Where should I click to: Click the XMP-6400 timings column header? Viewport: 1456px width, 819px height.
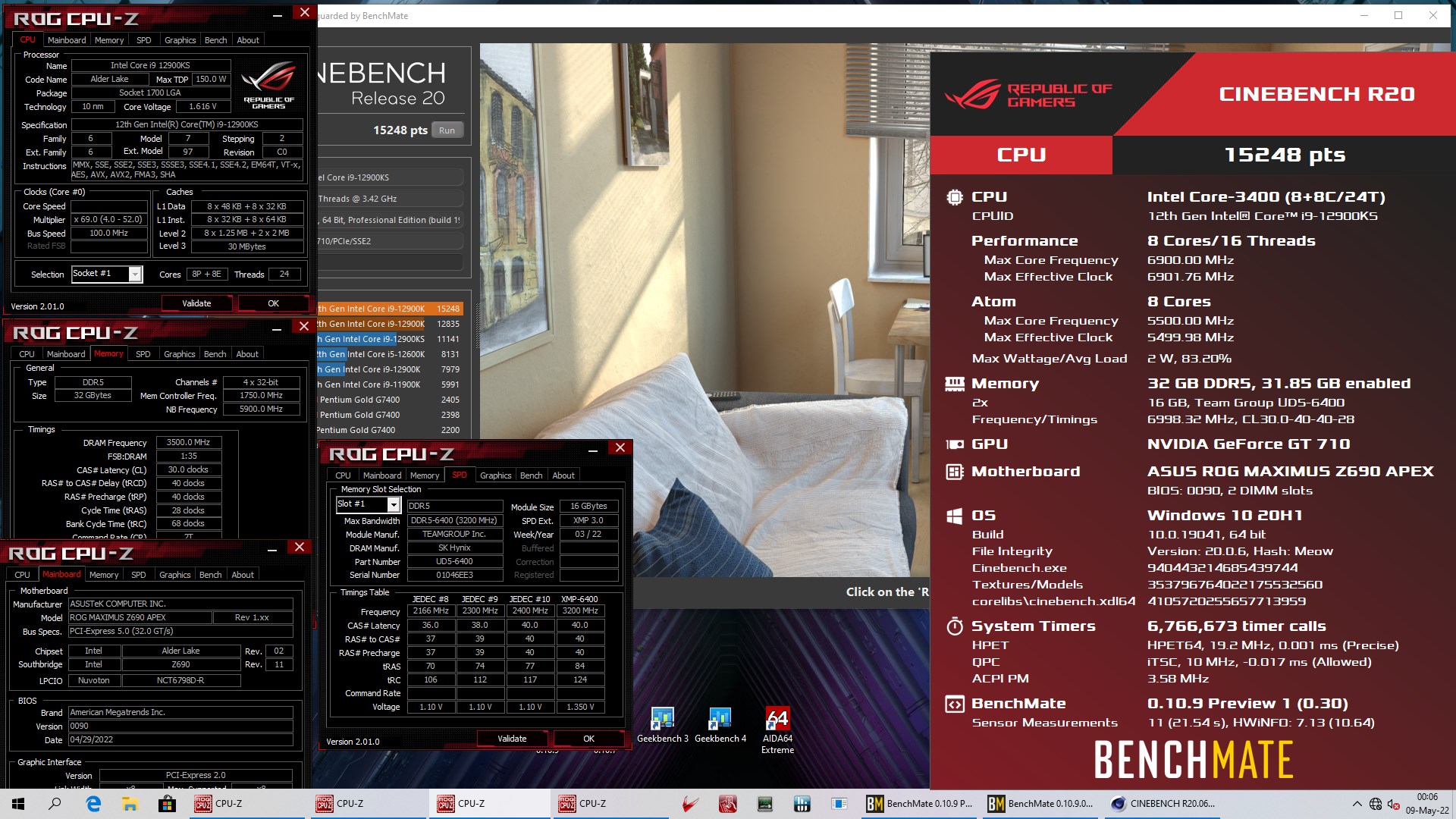pyautogui.click(x=579, y=599)
